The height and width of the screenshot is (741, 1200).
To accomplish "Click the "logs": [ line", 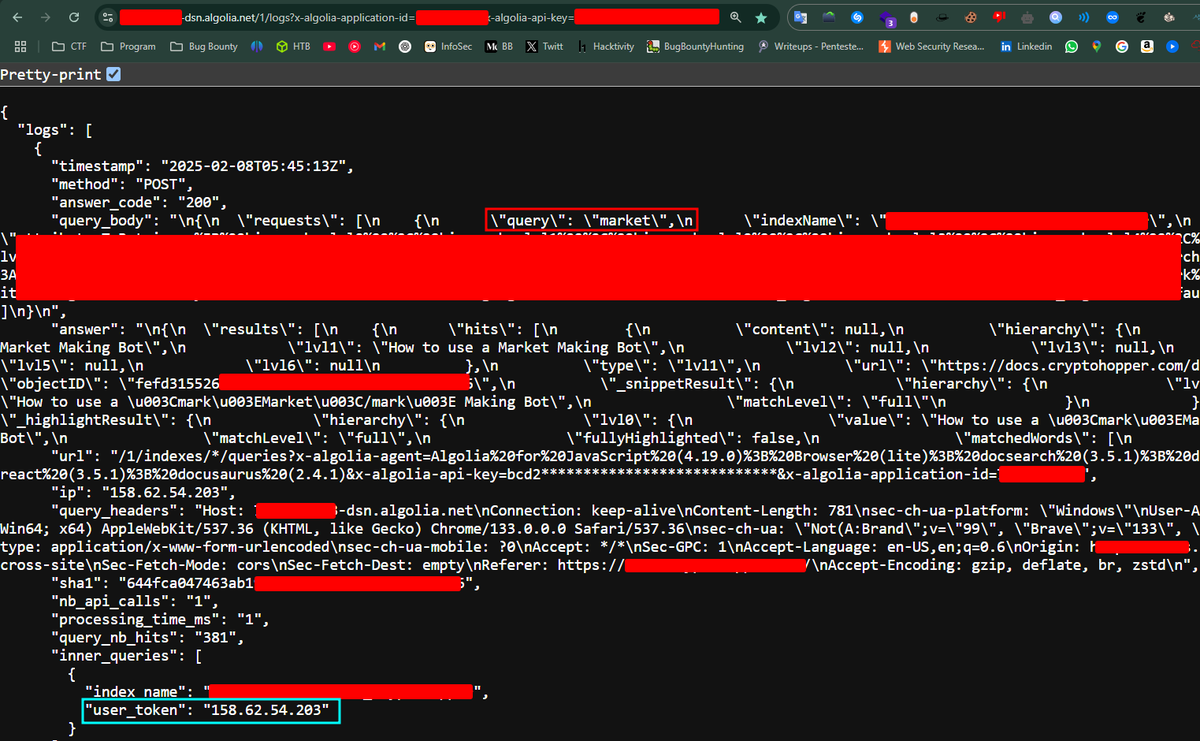I will (x=55, y=130).
